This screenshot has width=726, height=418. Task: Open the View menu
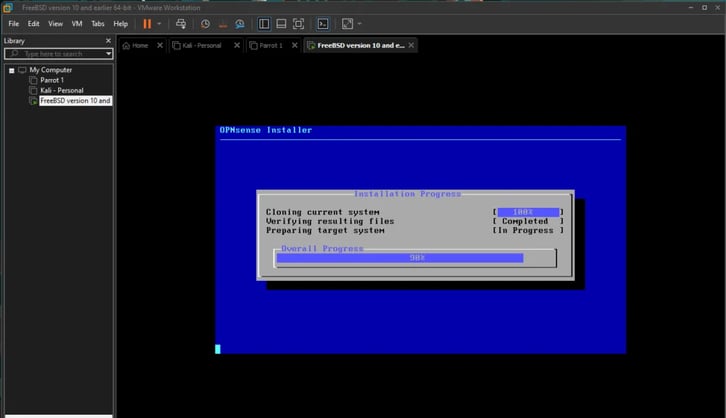pos(56,24)
